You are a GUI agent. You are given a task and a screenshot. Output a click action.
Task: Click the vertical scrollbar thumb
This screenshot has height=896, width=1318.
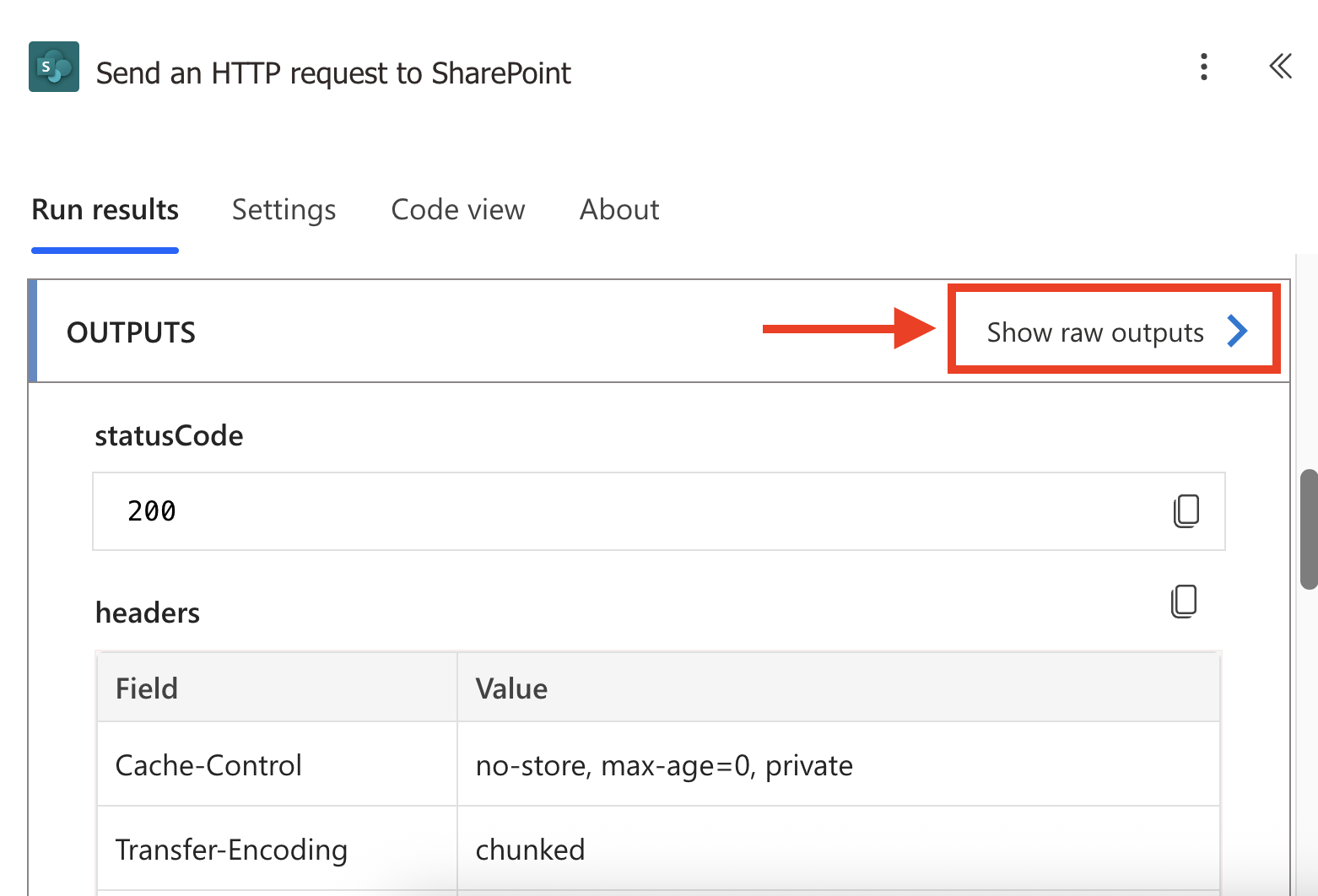[1309, 529]
